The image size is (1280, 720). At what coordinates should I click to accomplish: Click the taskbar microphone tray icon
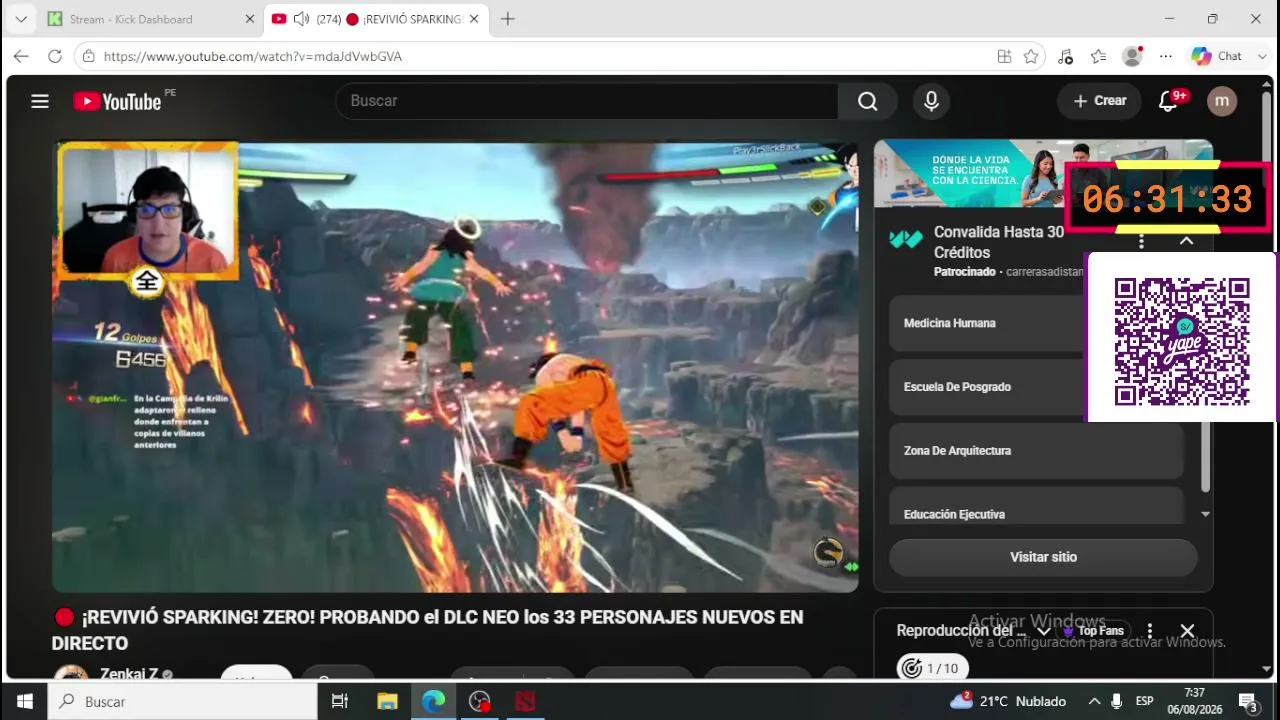(x=1117, y=701)
